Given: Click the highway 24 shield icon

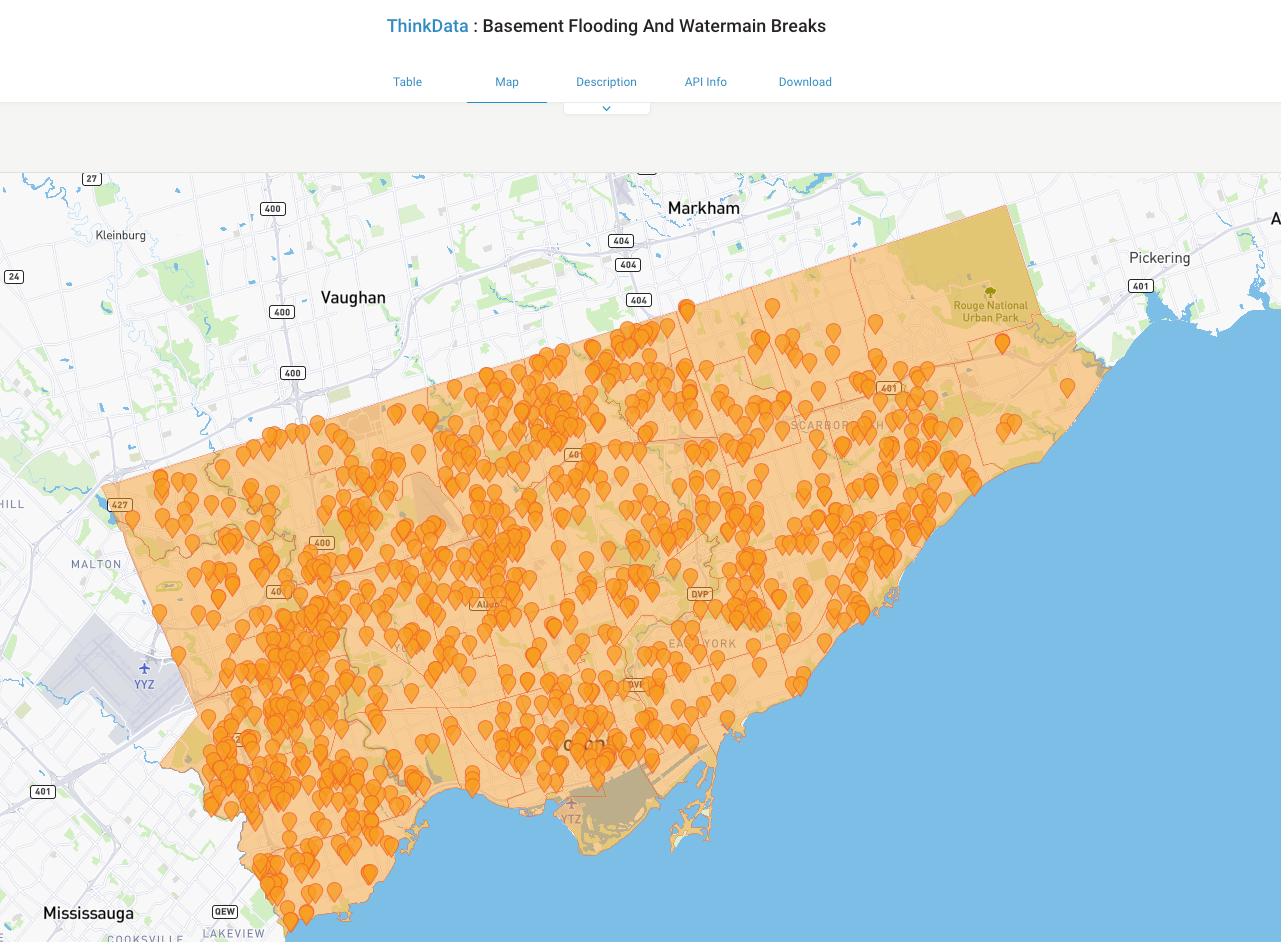Looking at the screenshot, I should pos(14,277).
